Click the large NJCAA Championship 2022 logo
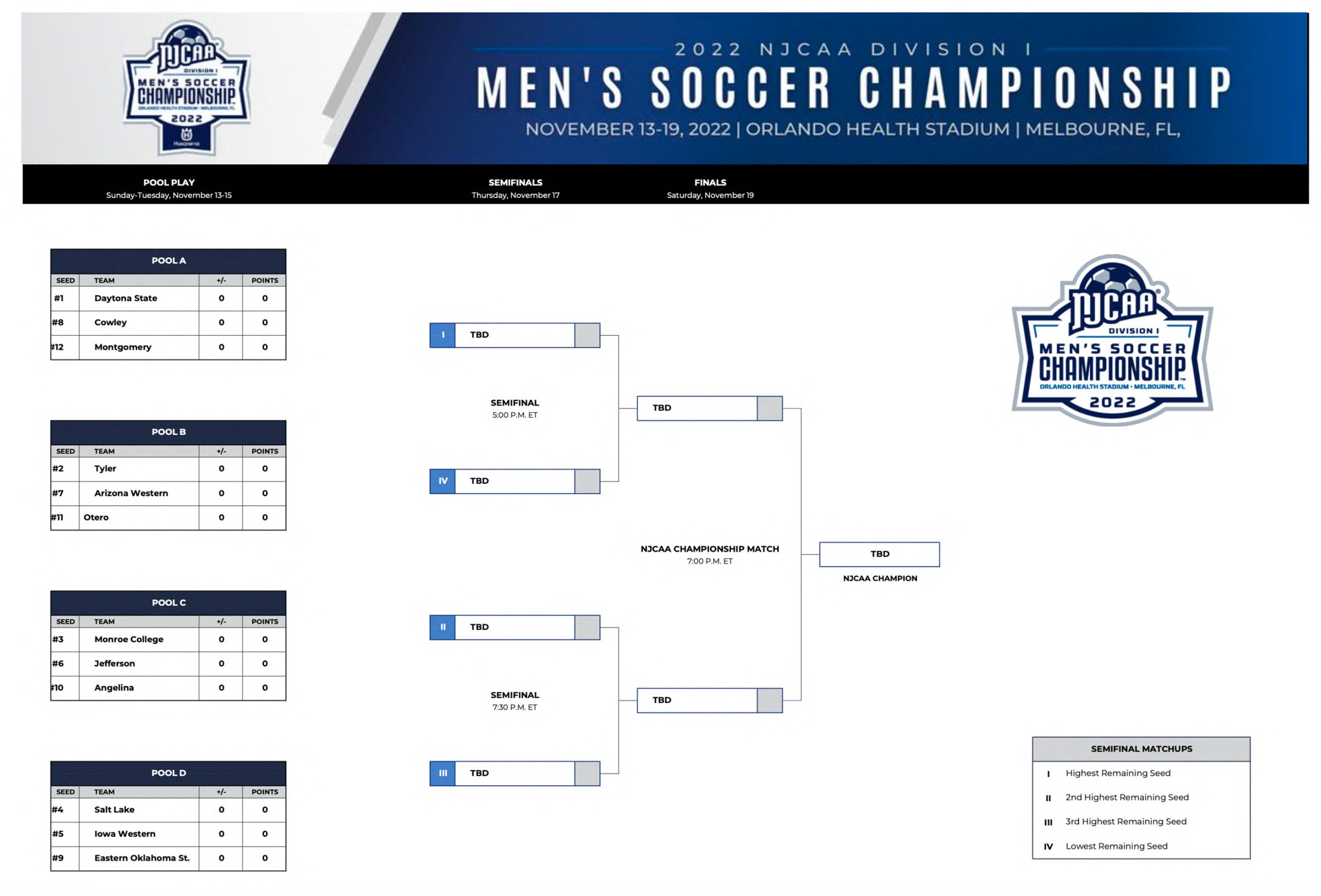This screenshot has height=896, width=1321. pos(1112,340)
